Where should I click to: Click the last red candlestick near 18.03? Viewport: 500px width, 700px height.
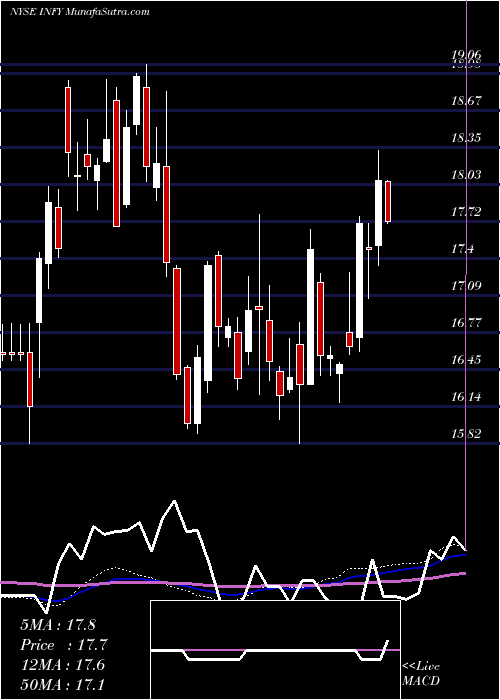(x=388, y=201)
